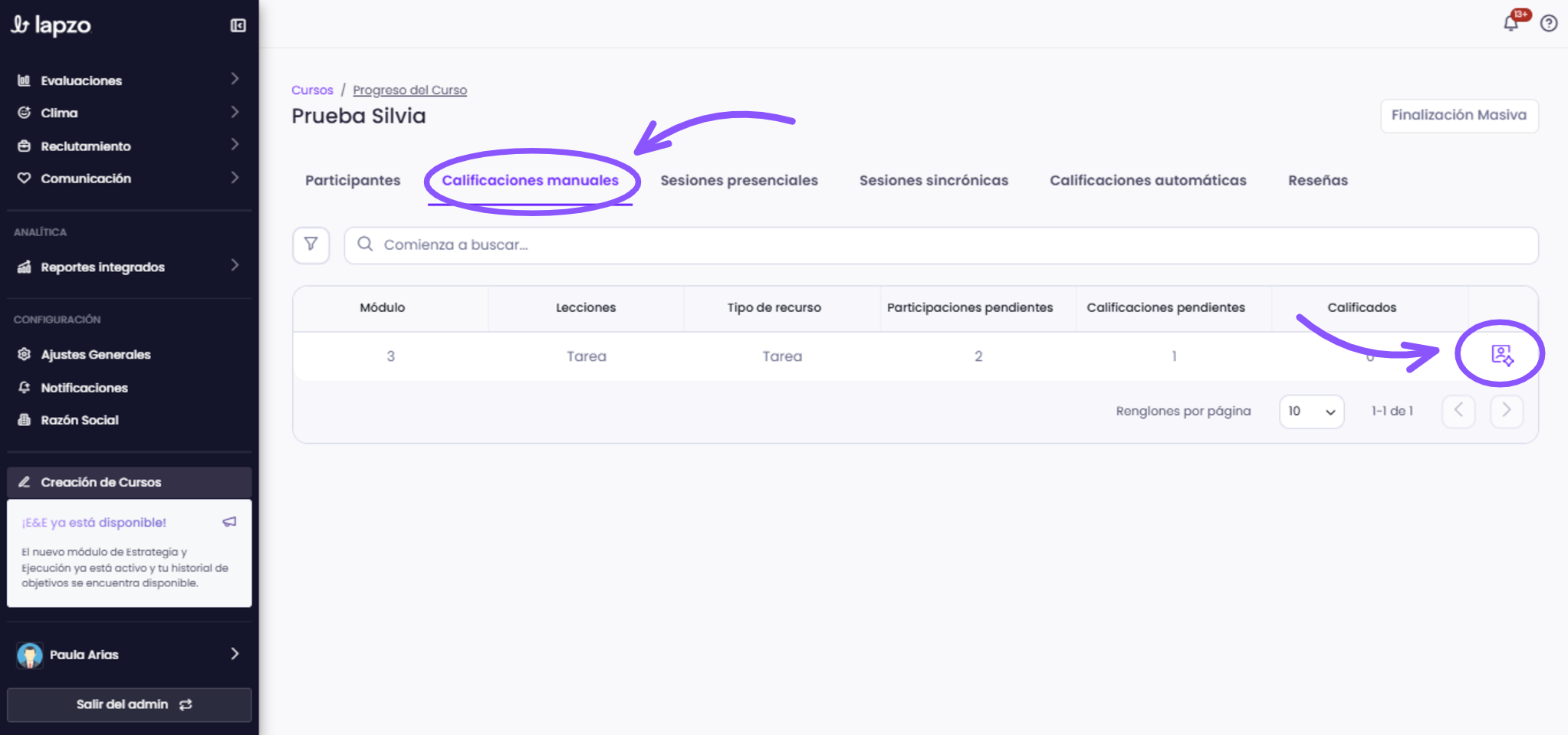
Task: Switch to the Participantes tab
Action: click(353, 180)
